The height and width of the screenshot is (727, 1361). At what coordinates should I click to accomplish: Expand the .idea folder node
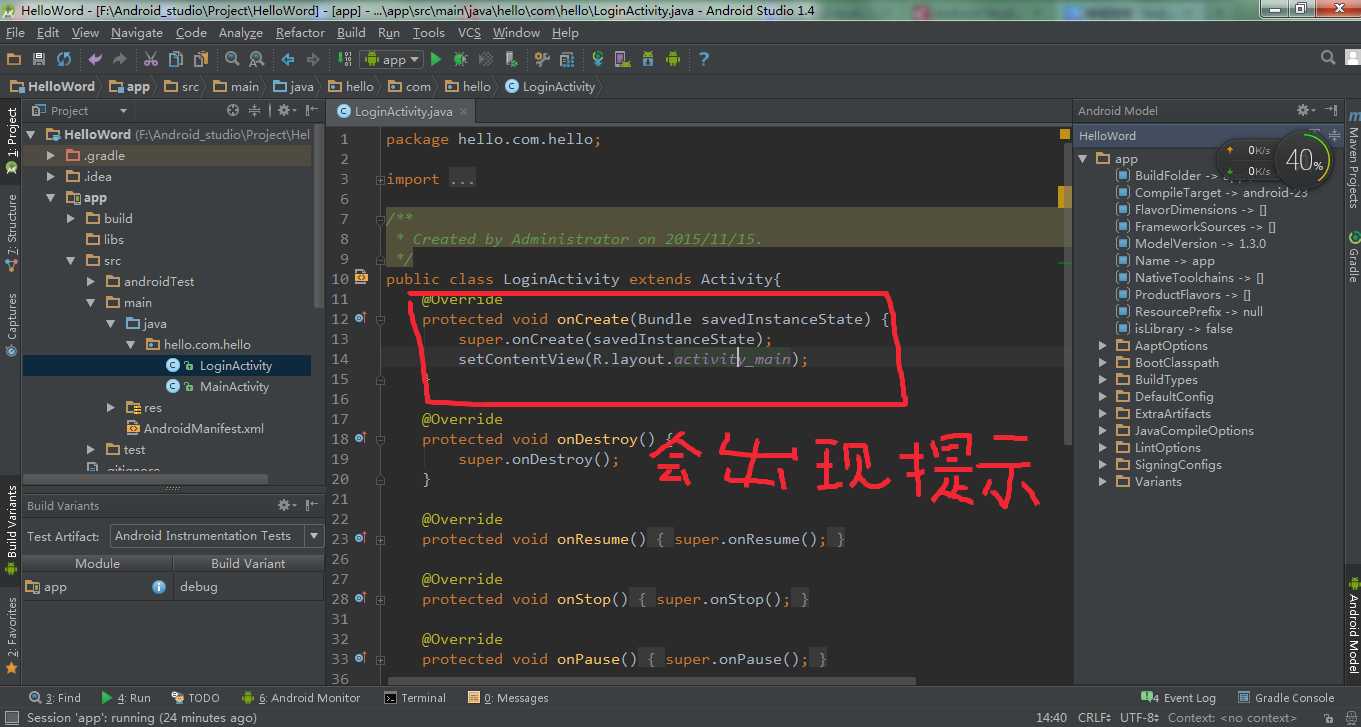click(51, 177)
